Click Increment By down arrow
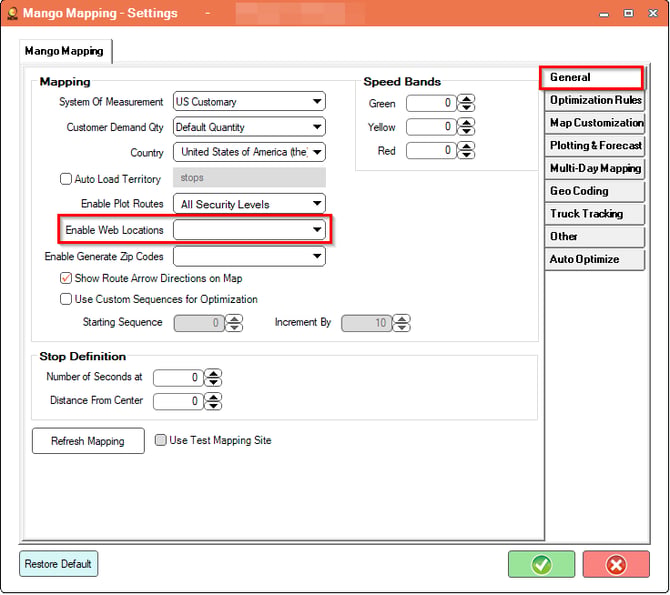Viewport: 670px width, 595px height. pos(402,327)
